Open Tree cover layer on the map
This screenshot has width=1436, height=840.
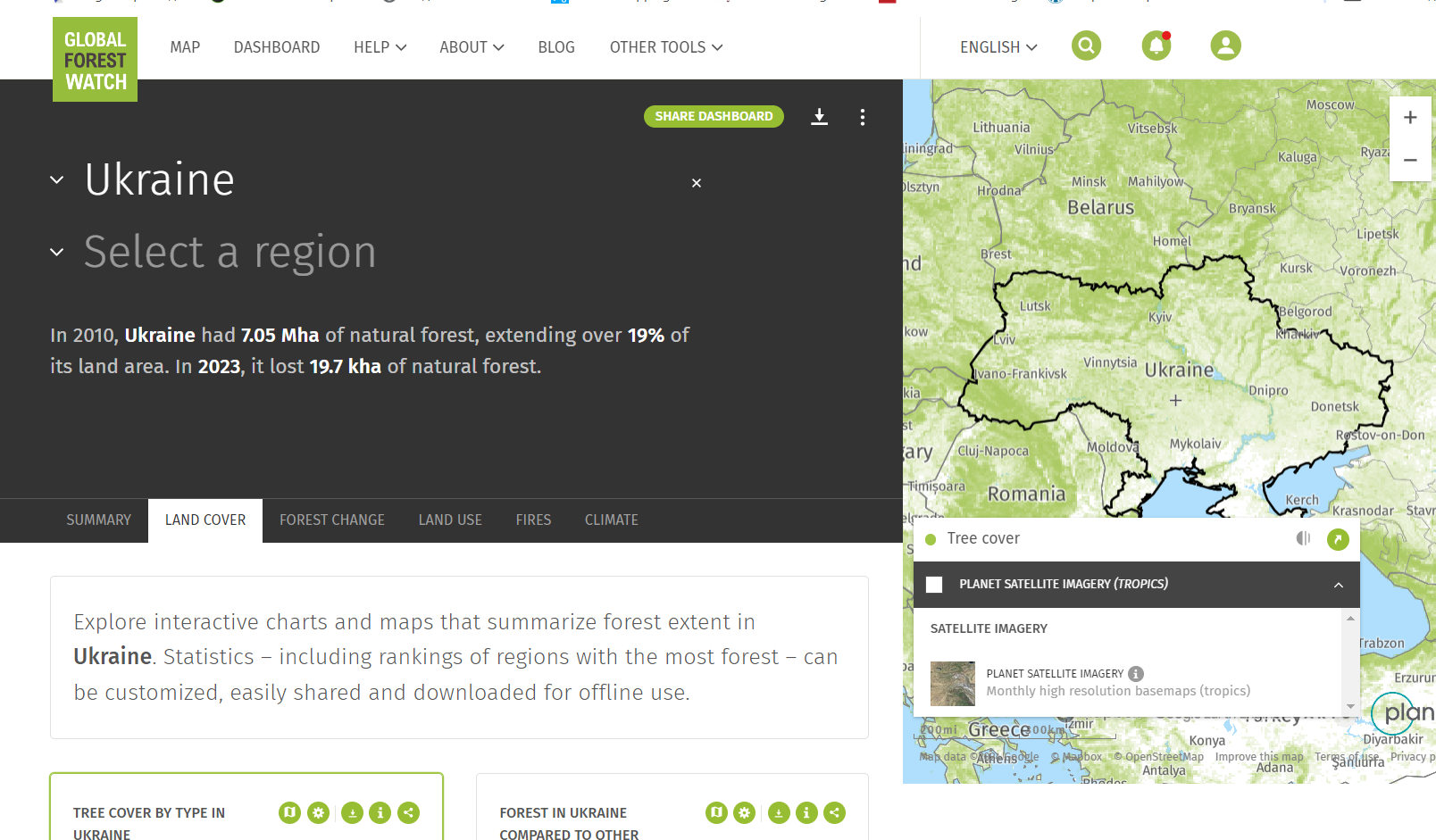coord(1338,539)
